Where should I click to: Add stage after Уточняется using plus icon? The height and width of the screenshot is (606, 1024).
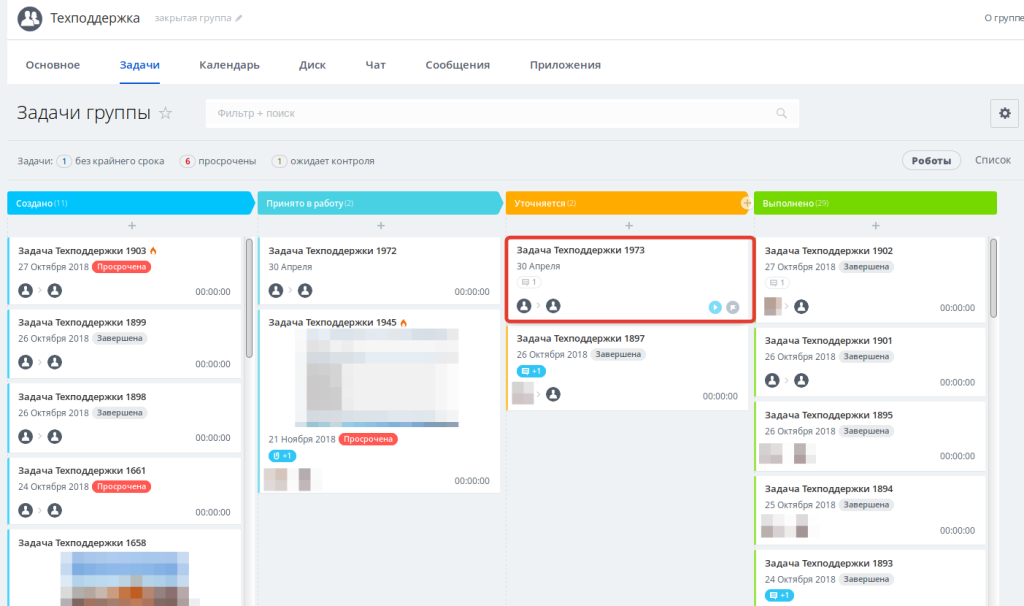746,203
